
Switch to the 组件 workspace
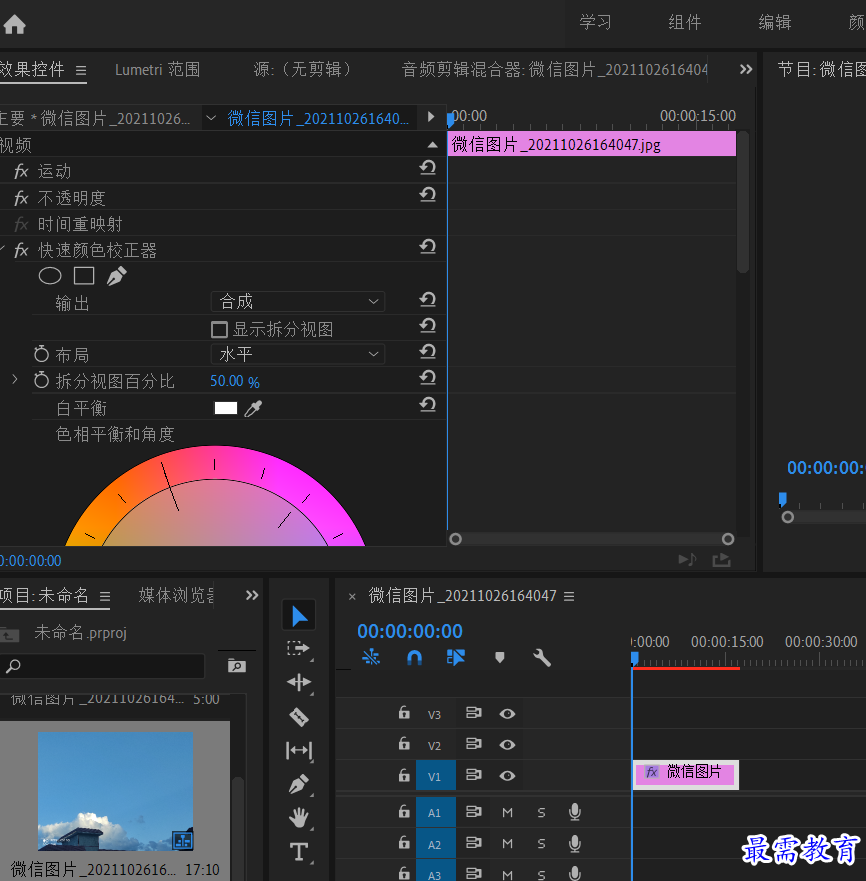pyautogui.click(x=685, y=22)
